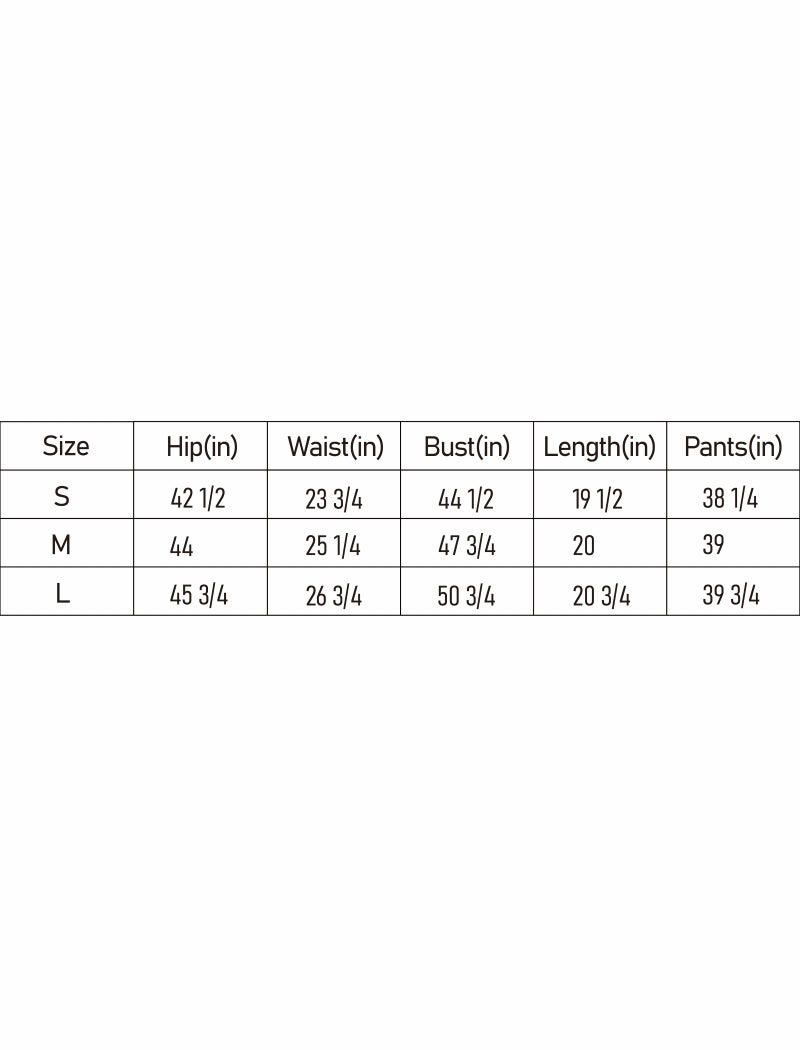Select bust value 50 3/4 in L row
Screen dimensions: 800x1050
click(x=466, y=596)
